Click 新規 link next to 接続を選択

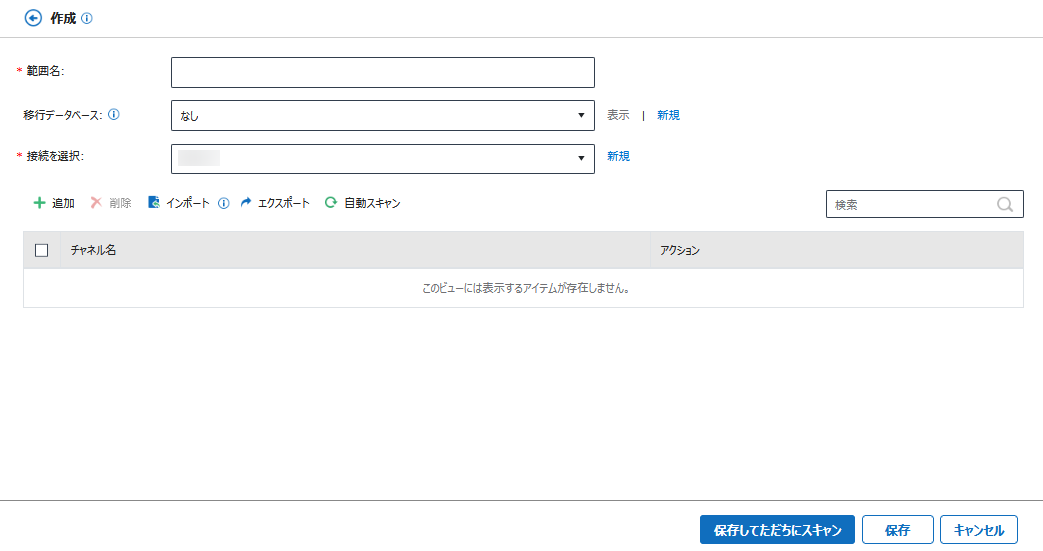618,156
